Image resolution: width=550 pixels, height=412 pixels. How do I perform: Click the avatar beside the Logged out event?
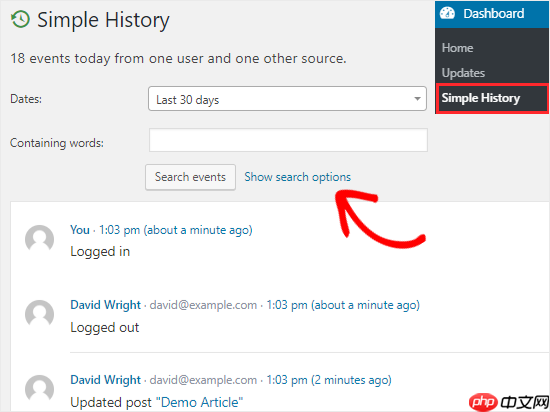(x=39, y=314)
